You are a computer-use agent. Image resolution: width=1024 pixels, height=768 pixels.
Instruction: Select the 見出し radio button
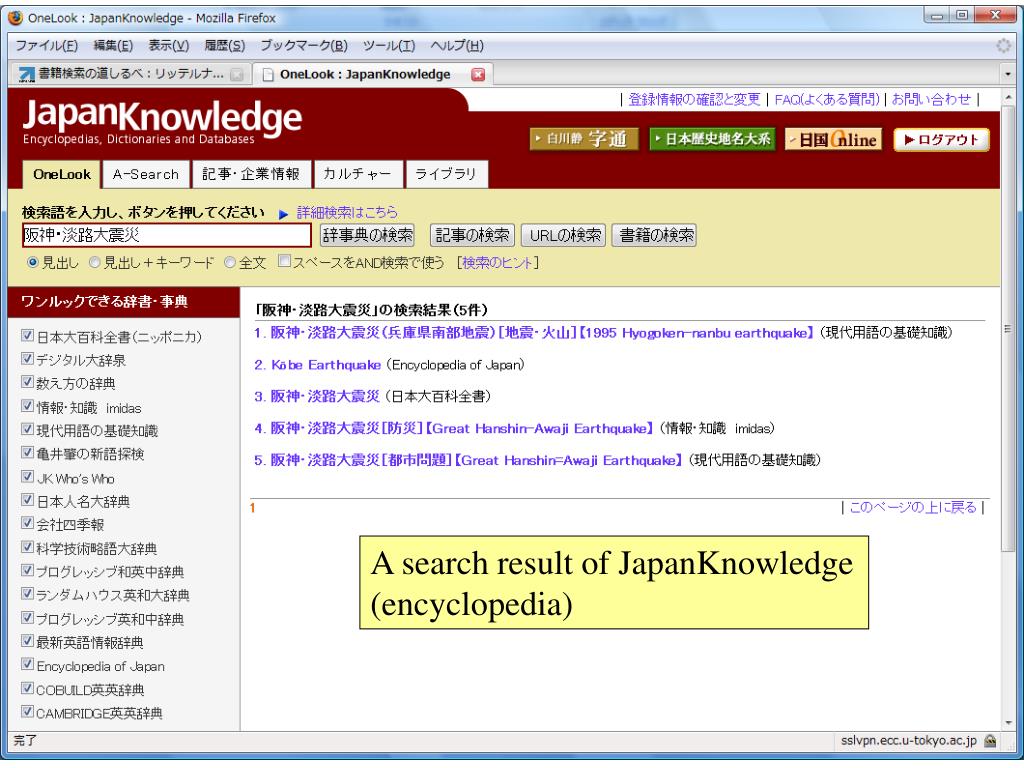click(32, 263)
